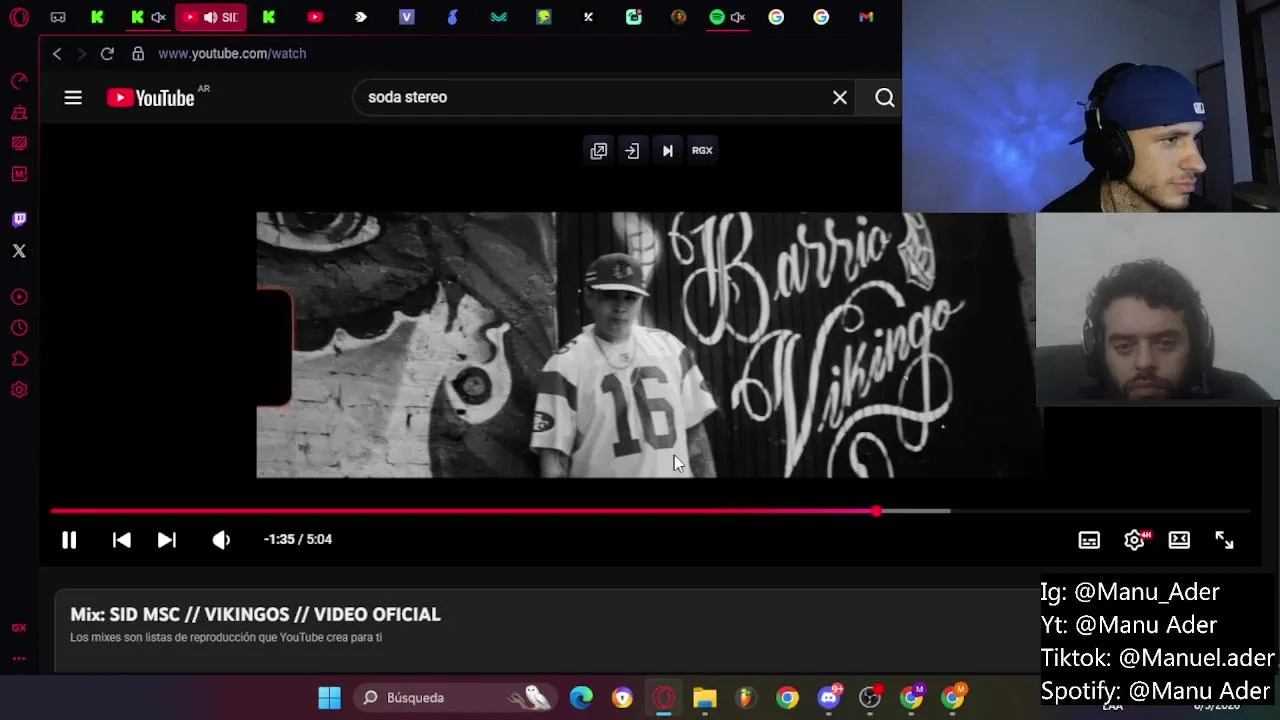
Task: Open the Mix: SID MSC // VIKINGOS playlist title
Action: [255, 615]
